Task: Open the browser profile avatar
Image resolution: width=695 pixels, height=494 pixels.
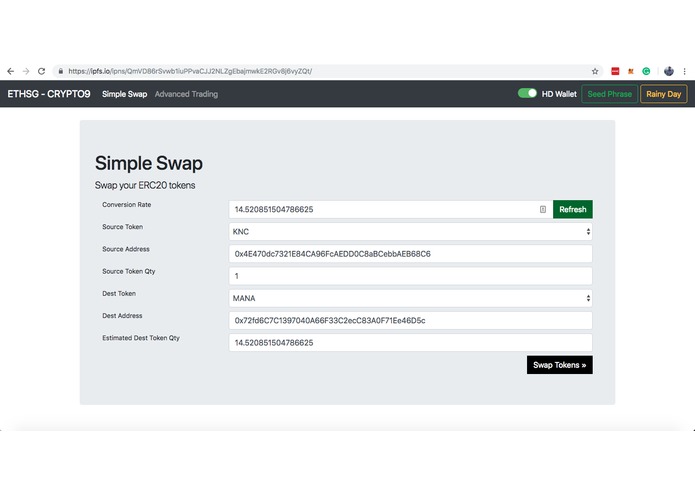Action: [669, 71]
